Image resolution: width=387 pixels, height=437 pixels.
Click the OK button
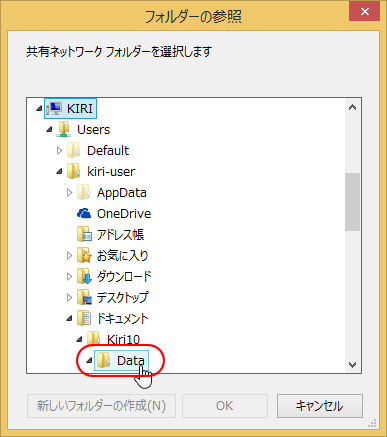point(225,406)
